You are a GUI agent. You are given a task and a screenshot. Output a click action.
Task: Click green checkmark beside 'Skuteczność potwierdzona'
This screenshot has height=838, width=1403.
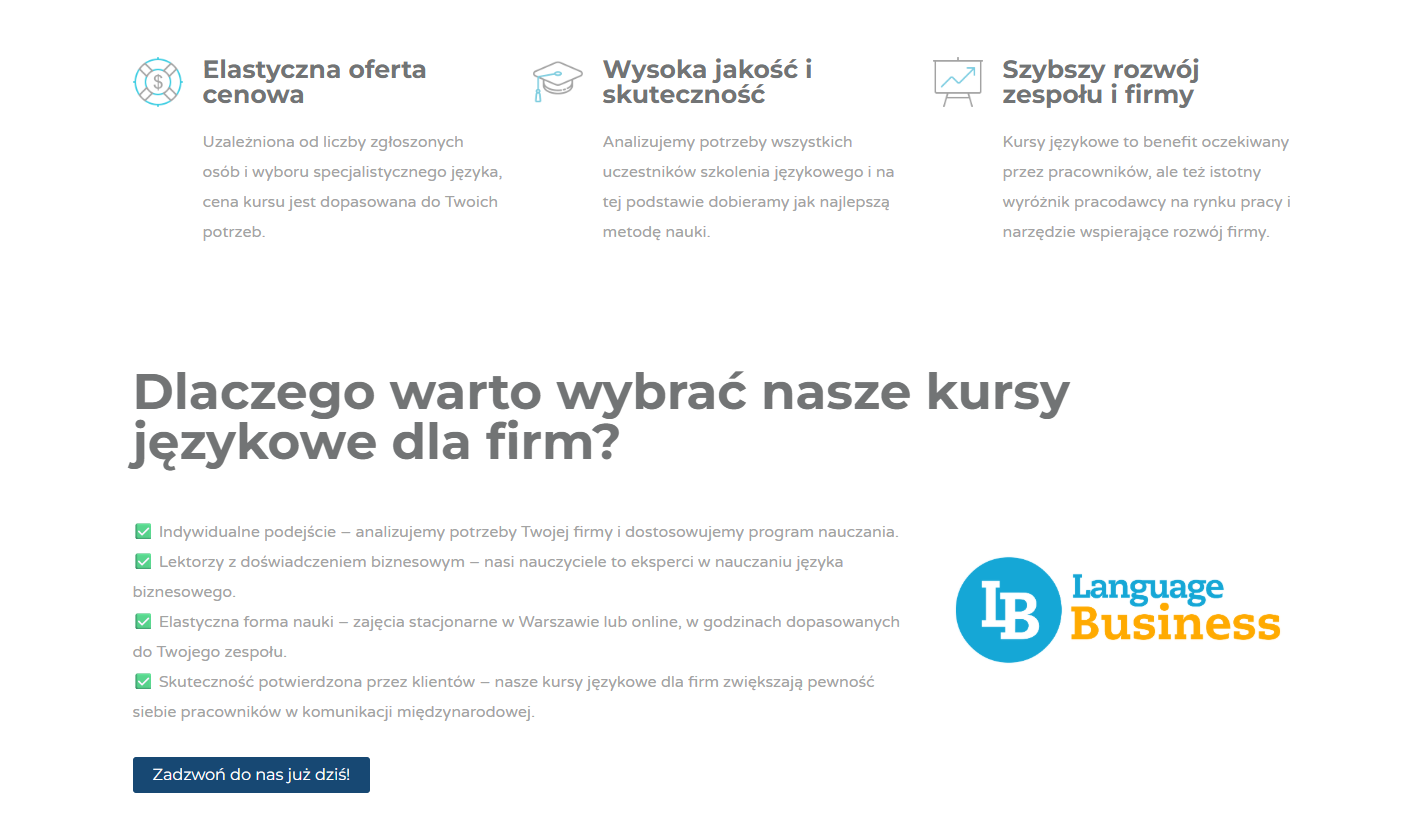coord(142,682)
